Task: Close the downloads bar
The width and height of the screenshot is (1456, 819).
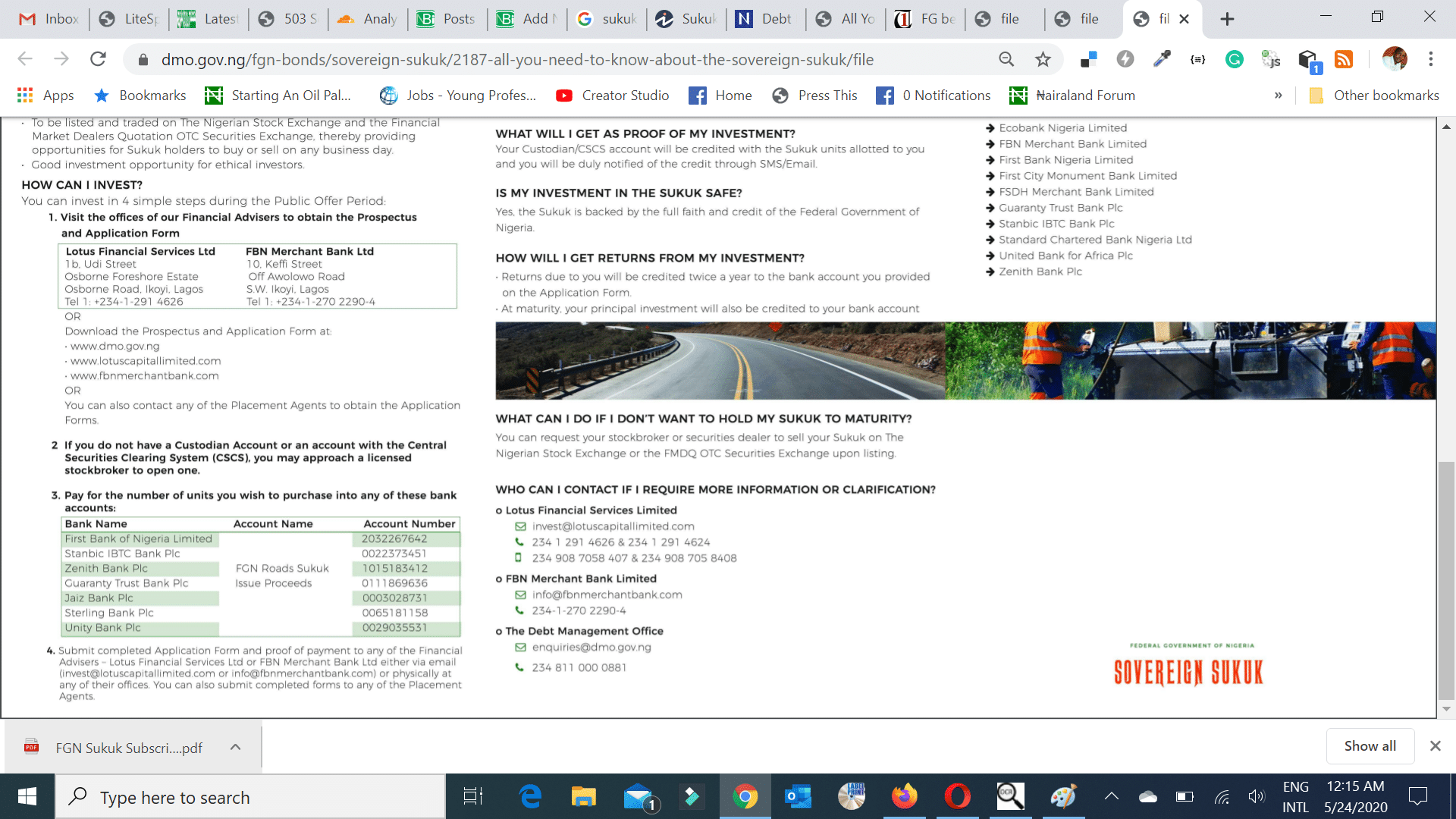Action: [x=1435, y=746]
